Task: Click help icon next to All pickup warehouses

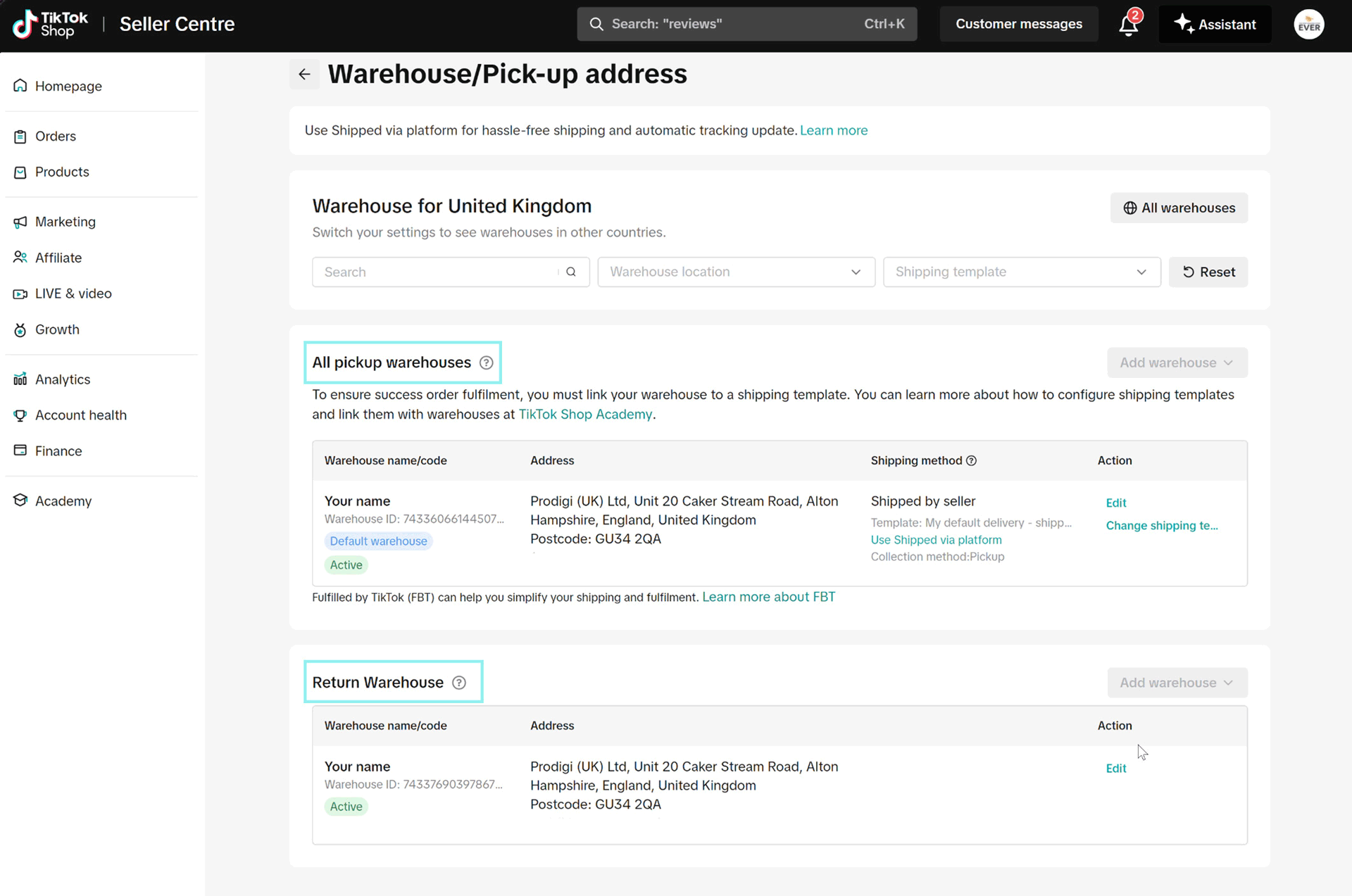Action: [486, 362]
